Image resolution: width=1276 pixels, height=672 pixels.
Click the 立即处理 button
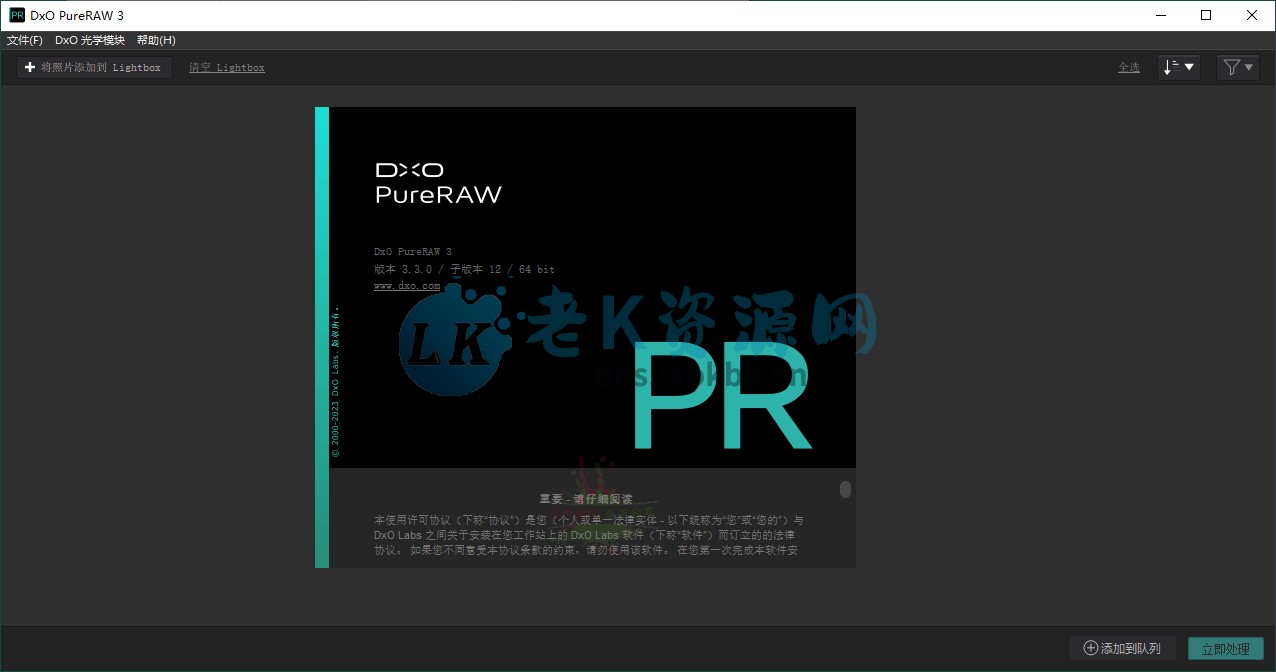(x=1226, y=649)
